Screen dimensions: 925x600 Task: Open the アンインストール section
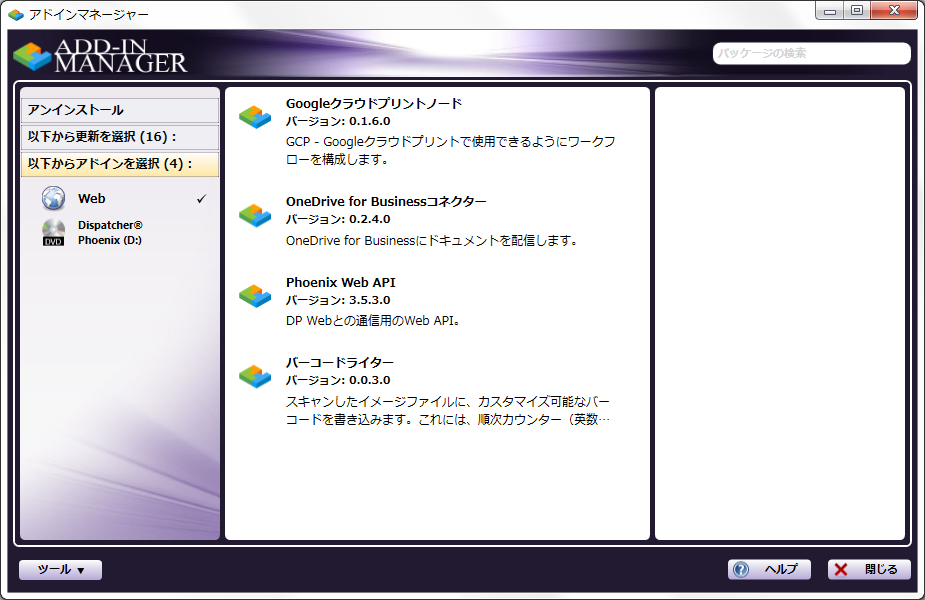pos(120,110)
